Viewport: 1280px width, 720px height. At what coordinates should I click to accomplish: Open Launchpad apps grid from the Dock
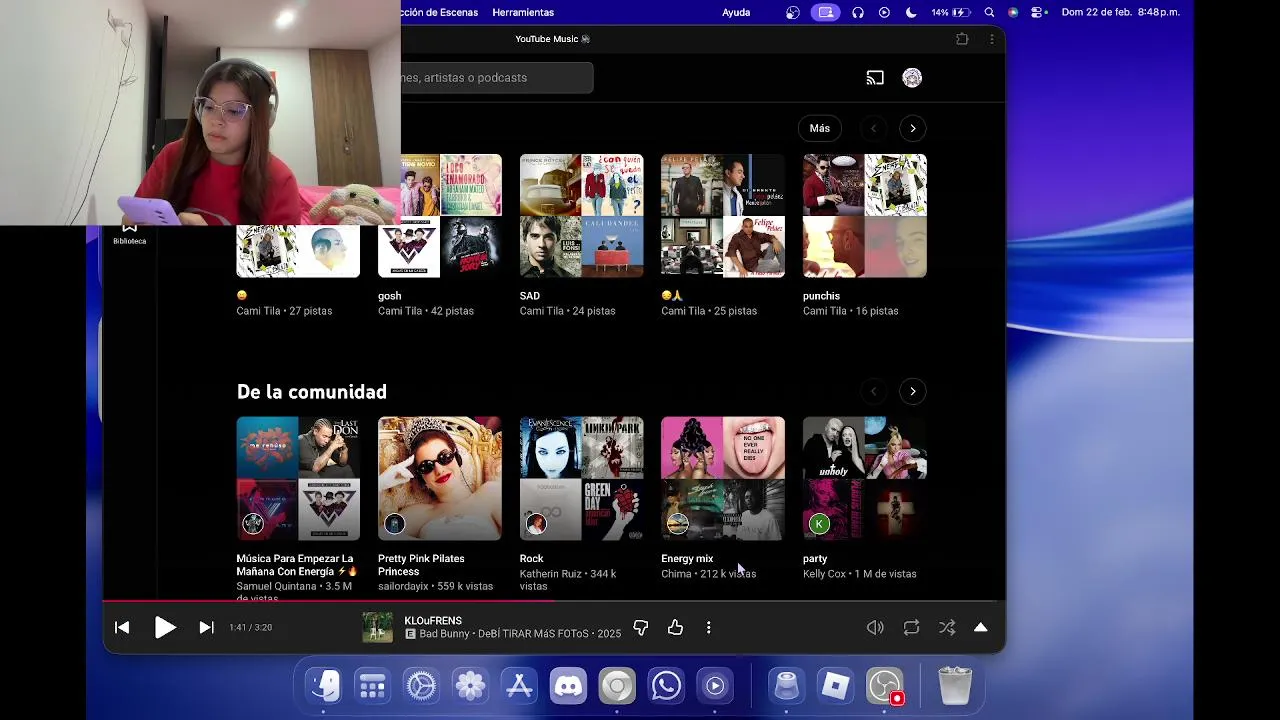[x=372, y=686]
